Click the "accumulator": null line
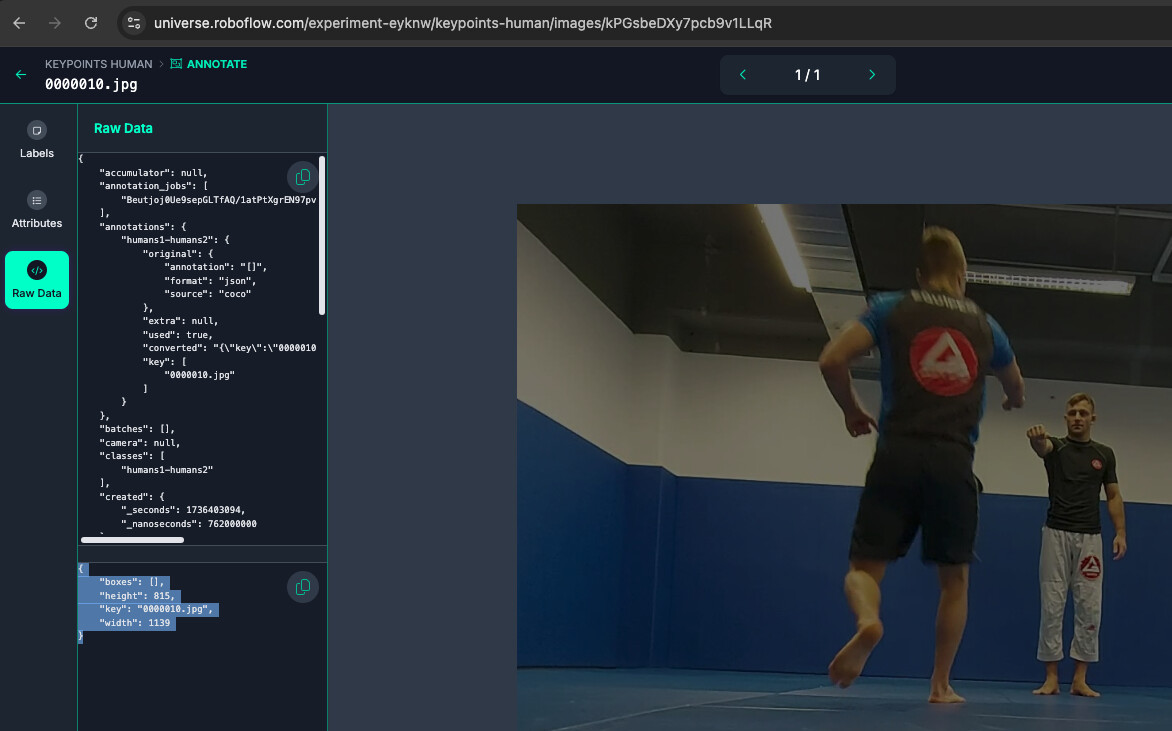Screen dimensions: 1172x731 click(153, 173)
